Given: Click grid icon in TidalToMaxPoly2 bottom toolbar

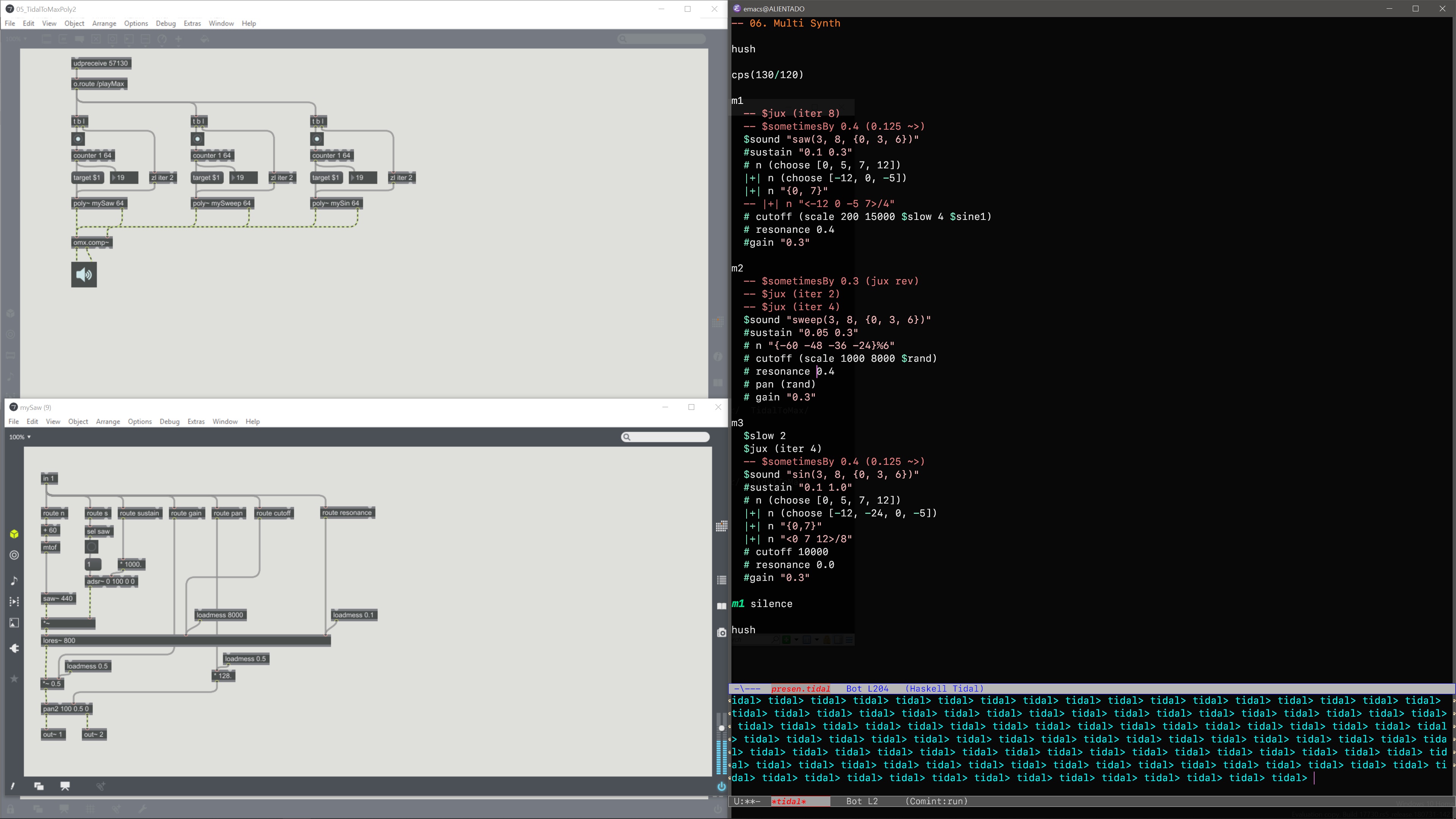Looking at the screenshot, I should [91, 810].
